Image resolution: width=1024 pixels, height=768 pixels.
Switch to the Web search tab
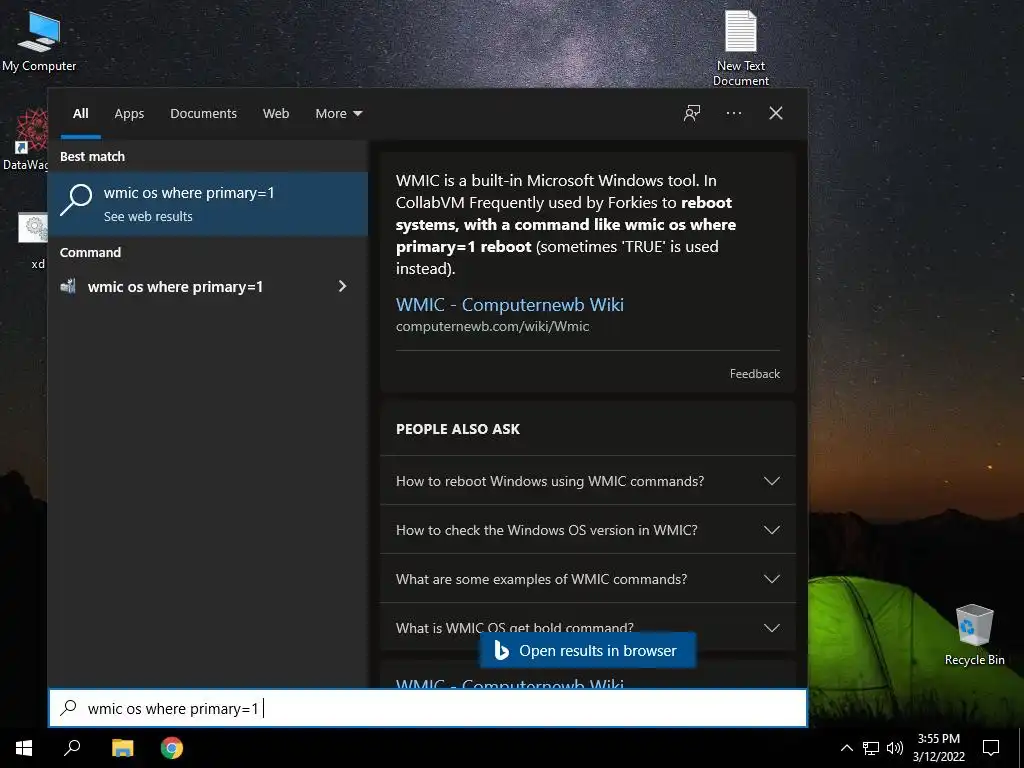(276, 114)
